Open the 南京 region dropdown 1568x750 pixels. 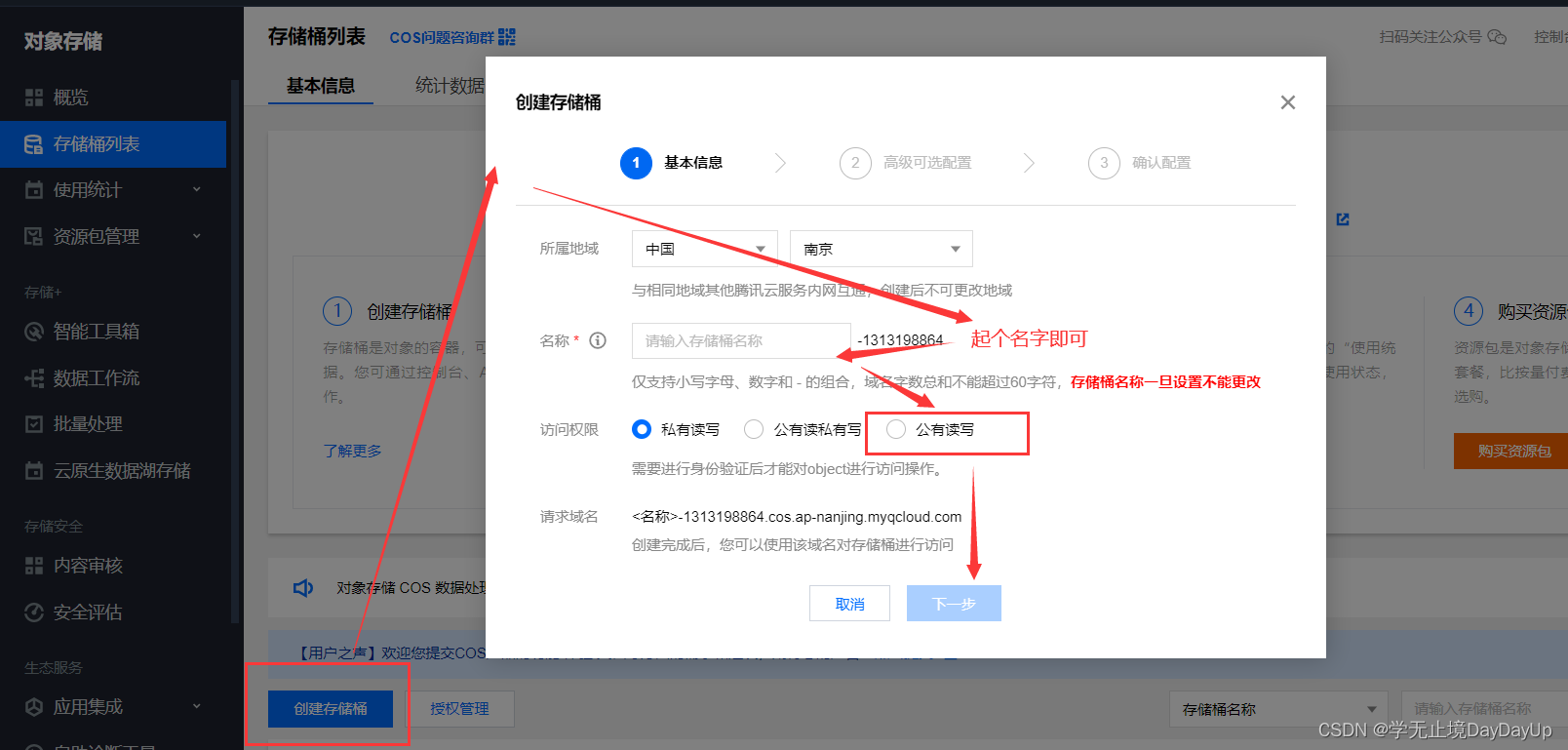point(882,249)
